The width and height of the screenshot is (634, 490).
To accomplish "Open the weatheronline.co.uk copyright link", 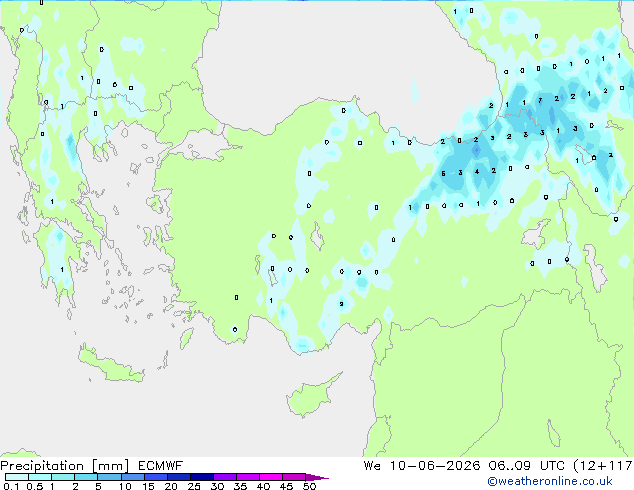I will (549, 481).
